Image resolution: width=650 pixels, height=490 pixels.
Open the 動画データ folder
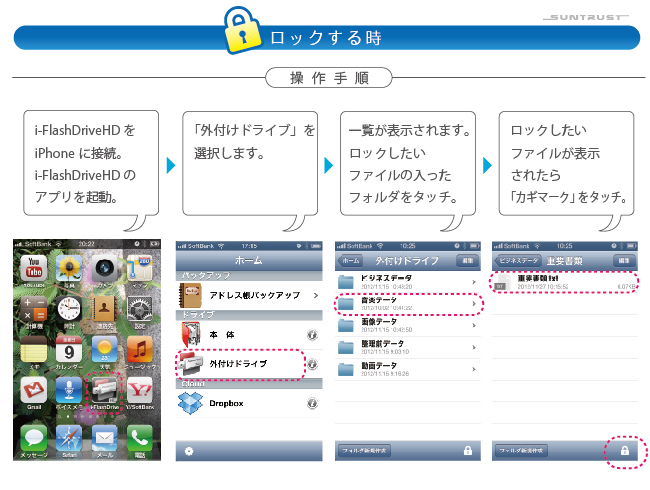(408, 369)
